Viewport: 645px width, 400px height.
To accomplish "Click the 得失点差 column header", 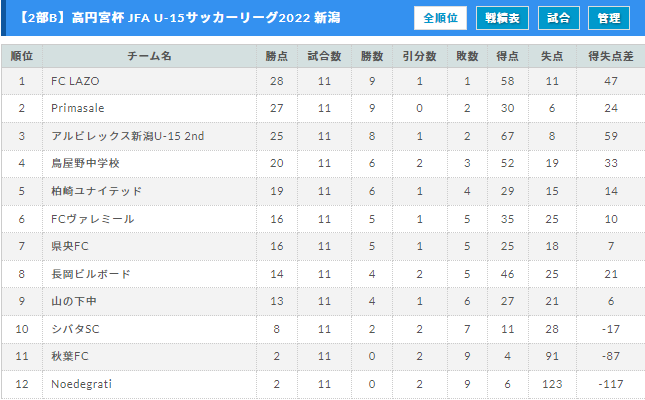I will coord(611,56).
